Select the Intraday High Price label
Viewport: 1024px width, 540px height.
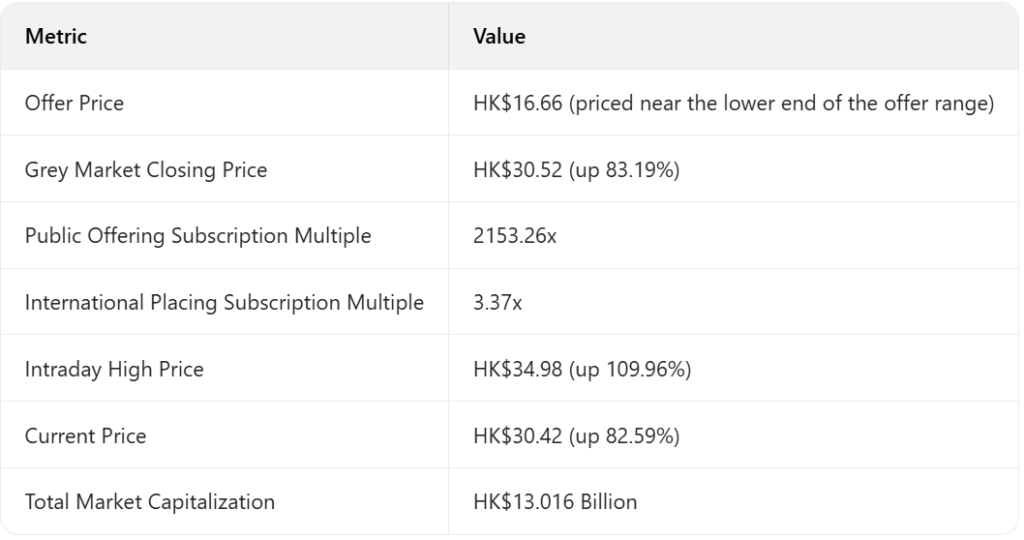[x=114, y=369]
